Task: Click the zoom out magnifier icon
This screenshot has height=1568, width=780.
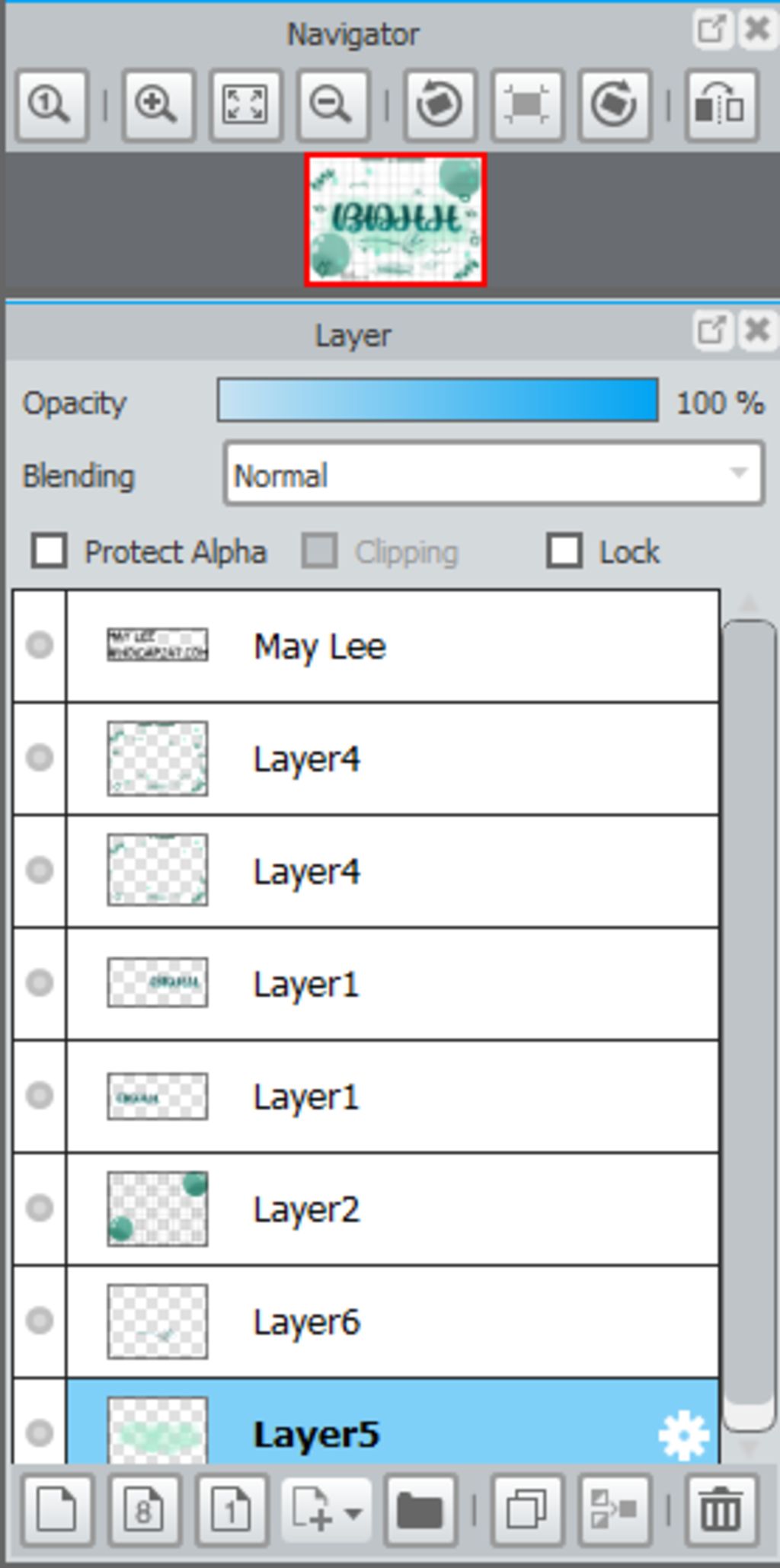Action: pyautogui.click(x=333, y=105)
